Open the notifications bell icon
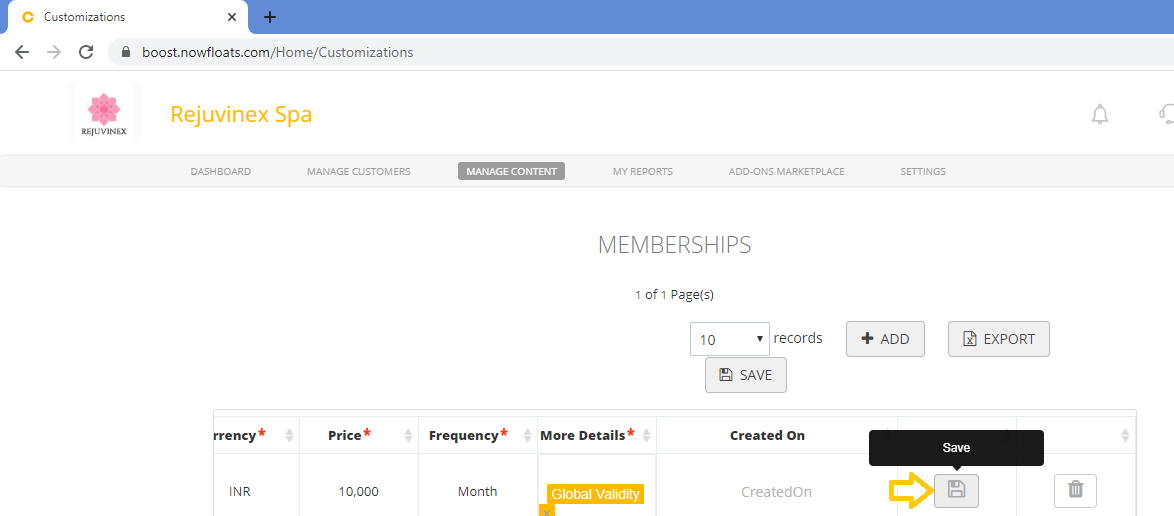 click(1100, 115)
